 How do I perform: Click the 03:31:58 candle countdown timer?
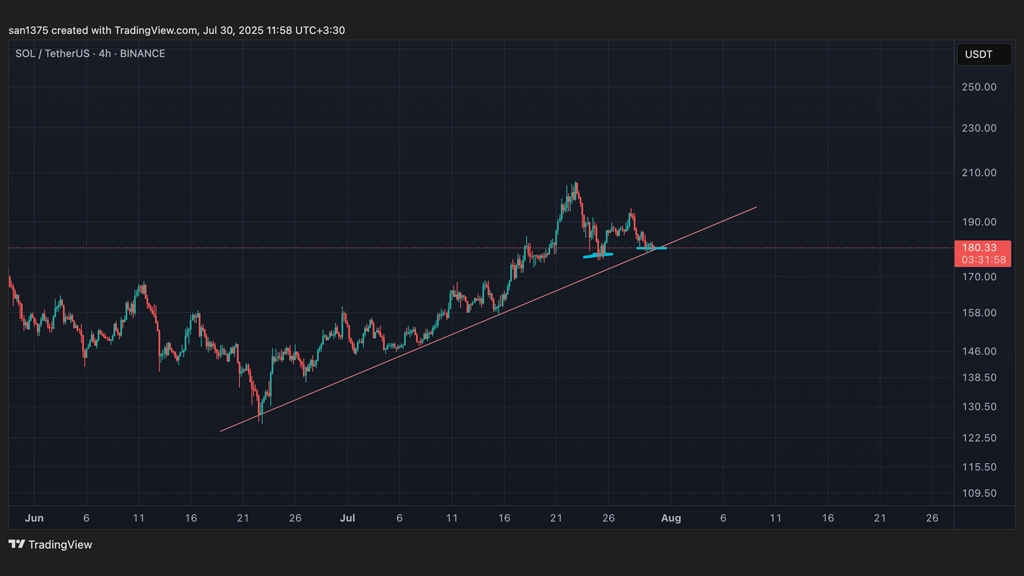point(984,260)
